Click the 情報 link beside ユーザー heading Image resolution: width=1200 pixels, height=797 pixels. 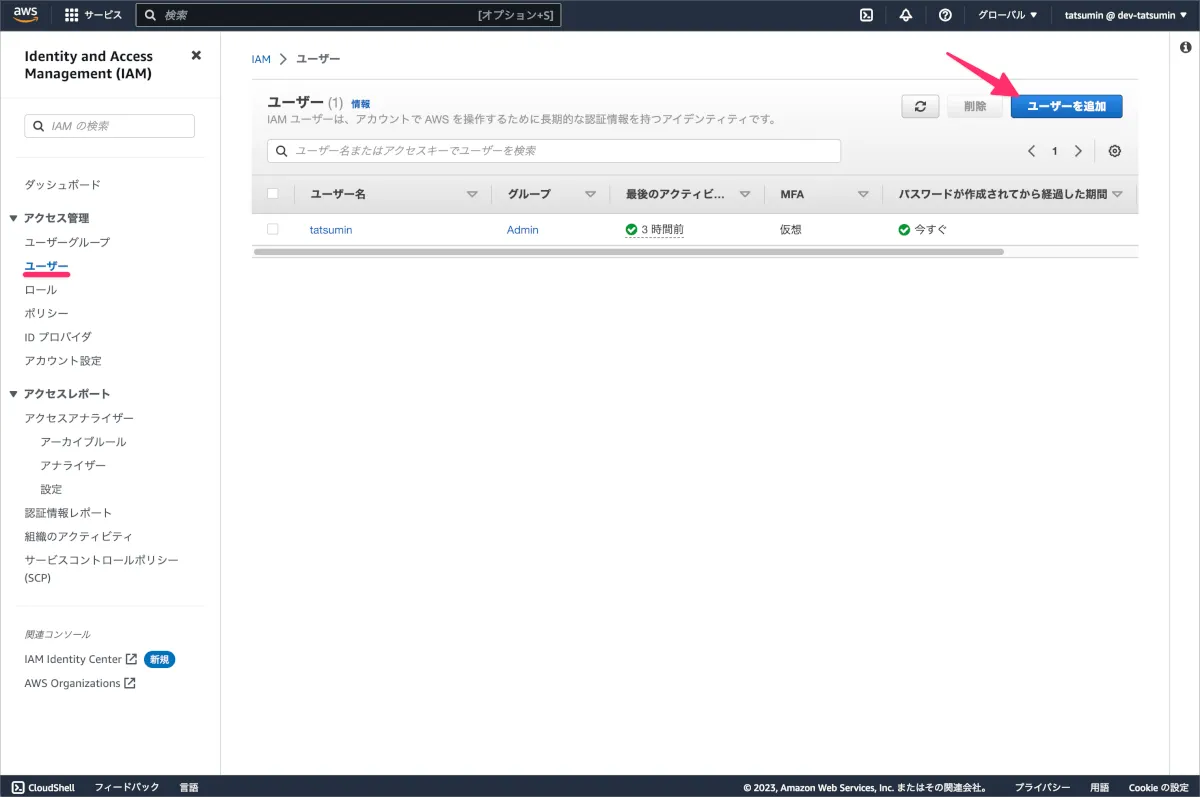[x=360, y=104]
